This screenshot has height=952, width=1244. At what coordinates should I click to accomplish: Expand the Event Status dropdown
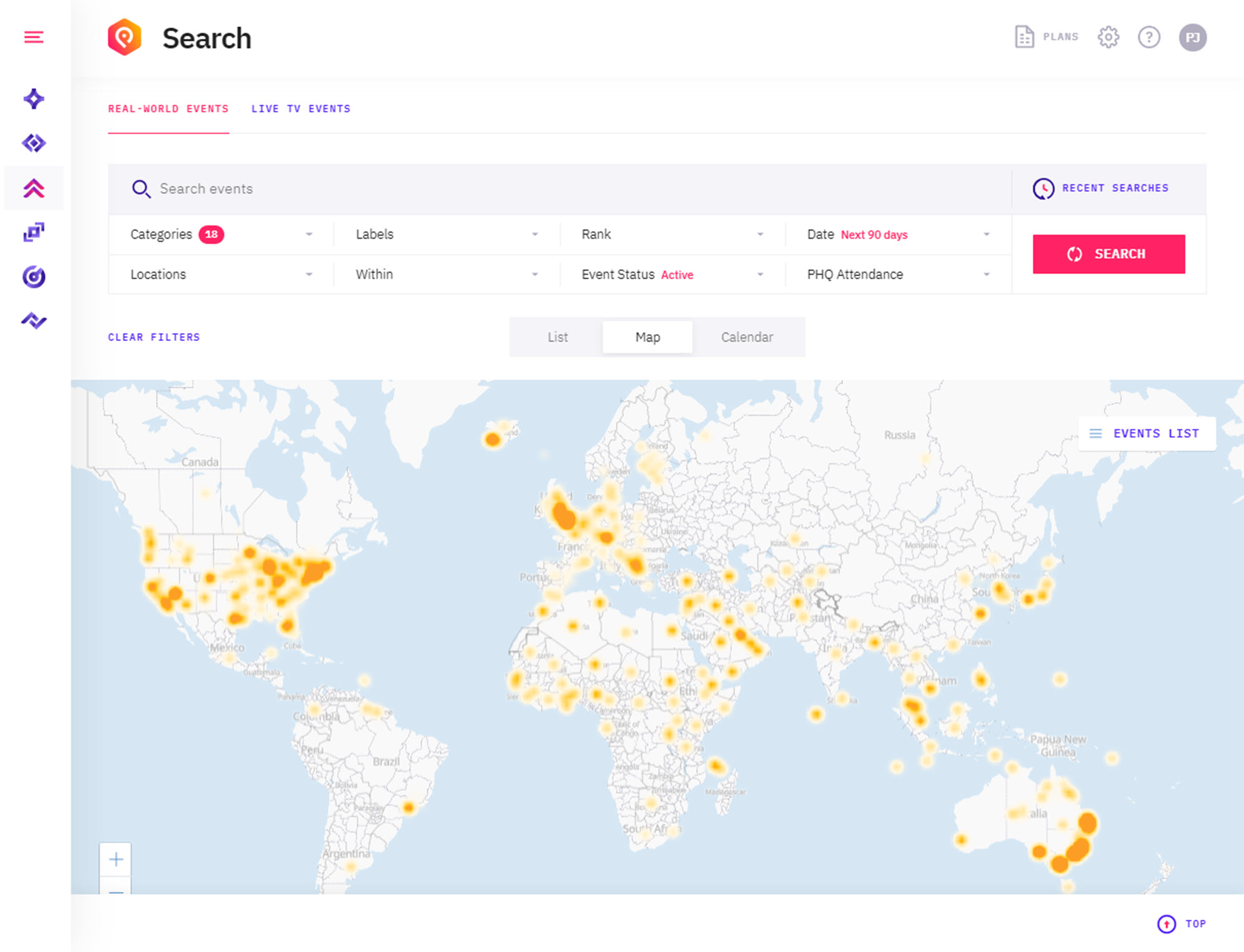click(x=672, y=274)
